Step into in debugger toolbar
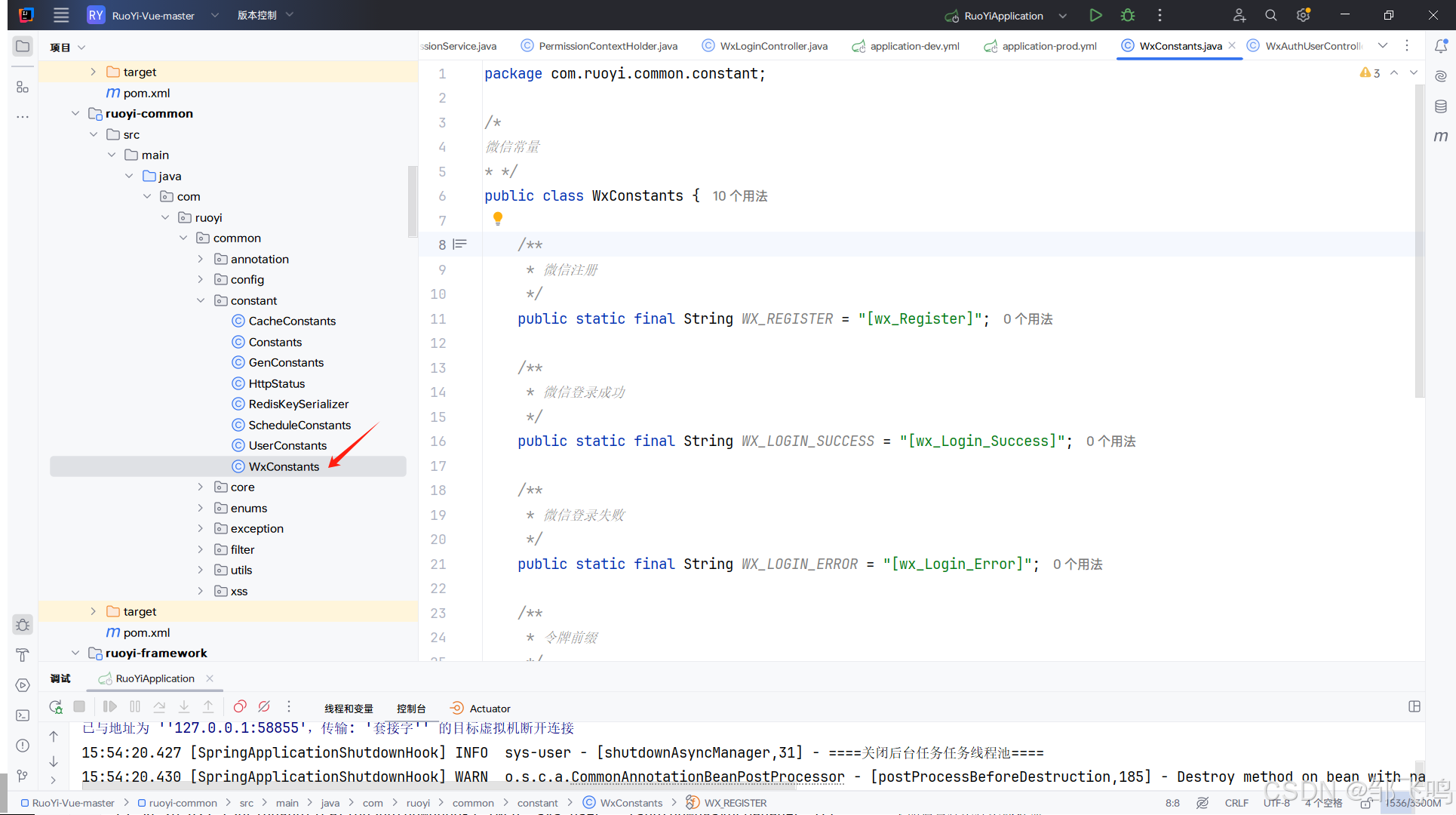 pos(184,707)
